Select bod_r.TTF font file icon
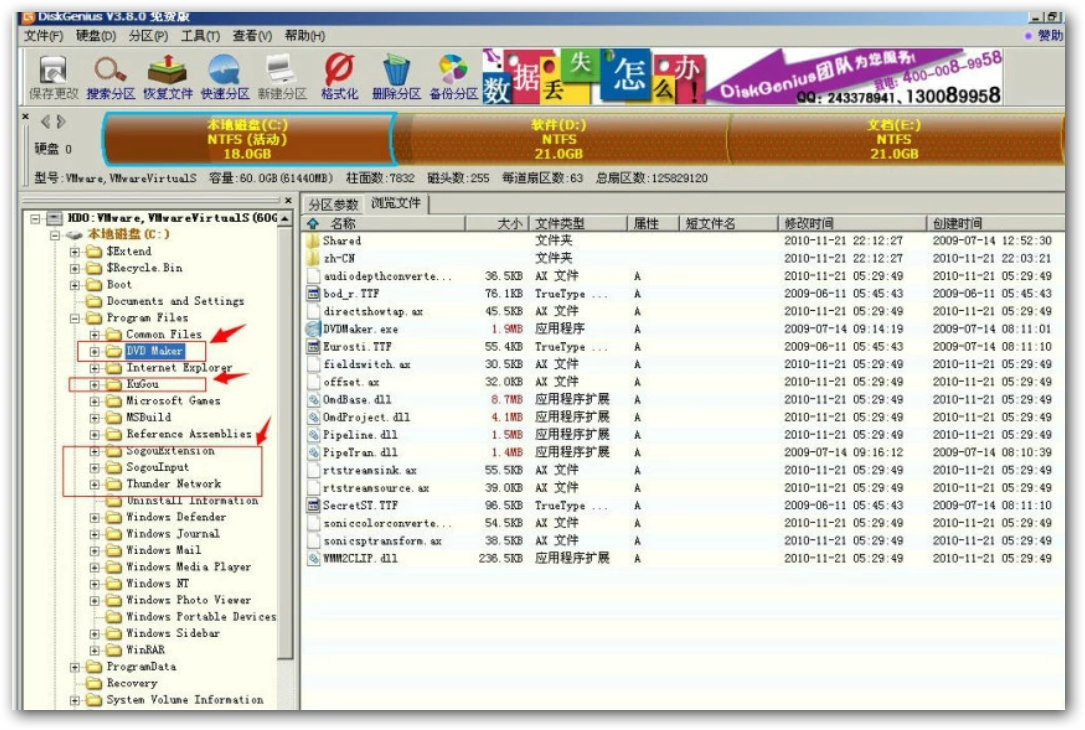The image size is (1085, 730). (x=313, y=293)
